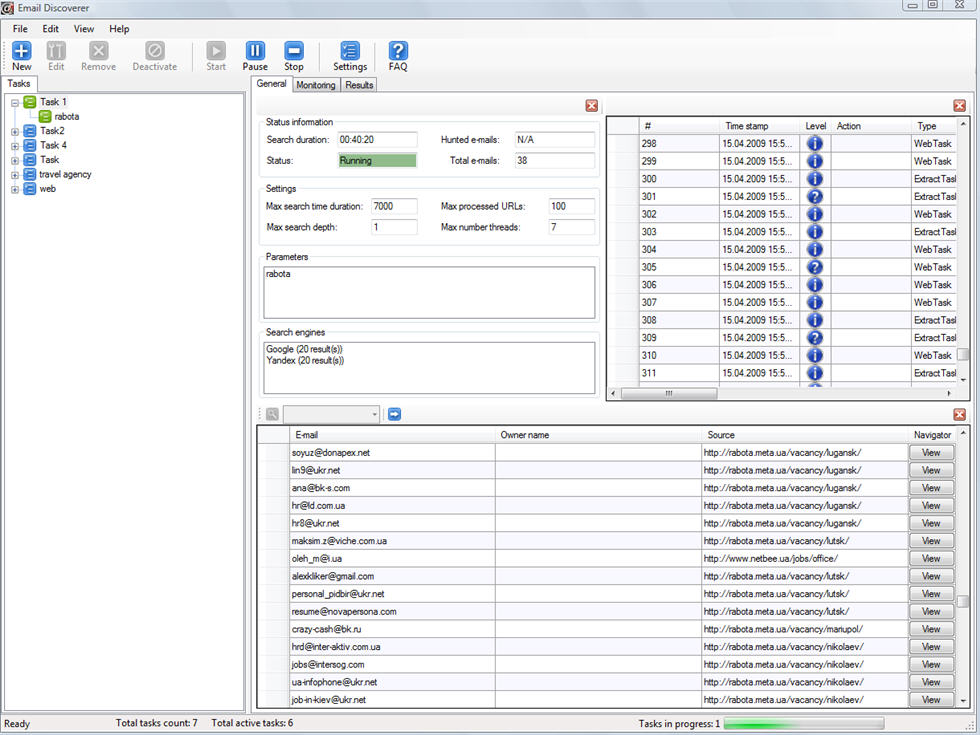Screen dimensions: 980x735
Task: Click the Max processed URLs field
Action: coord(571,206)
